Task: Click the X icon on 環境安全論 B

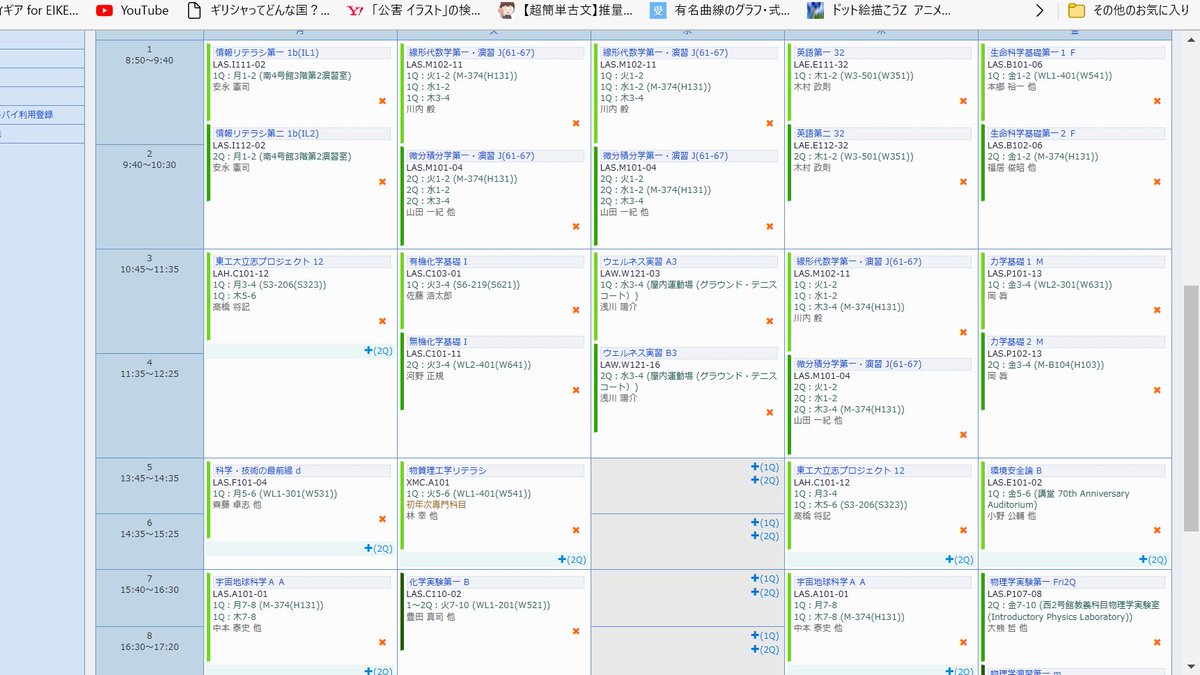Action: 1157,530
